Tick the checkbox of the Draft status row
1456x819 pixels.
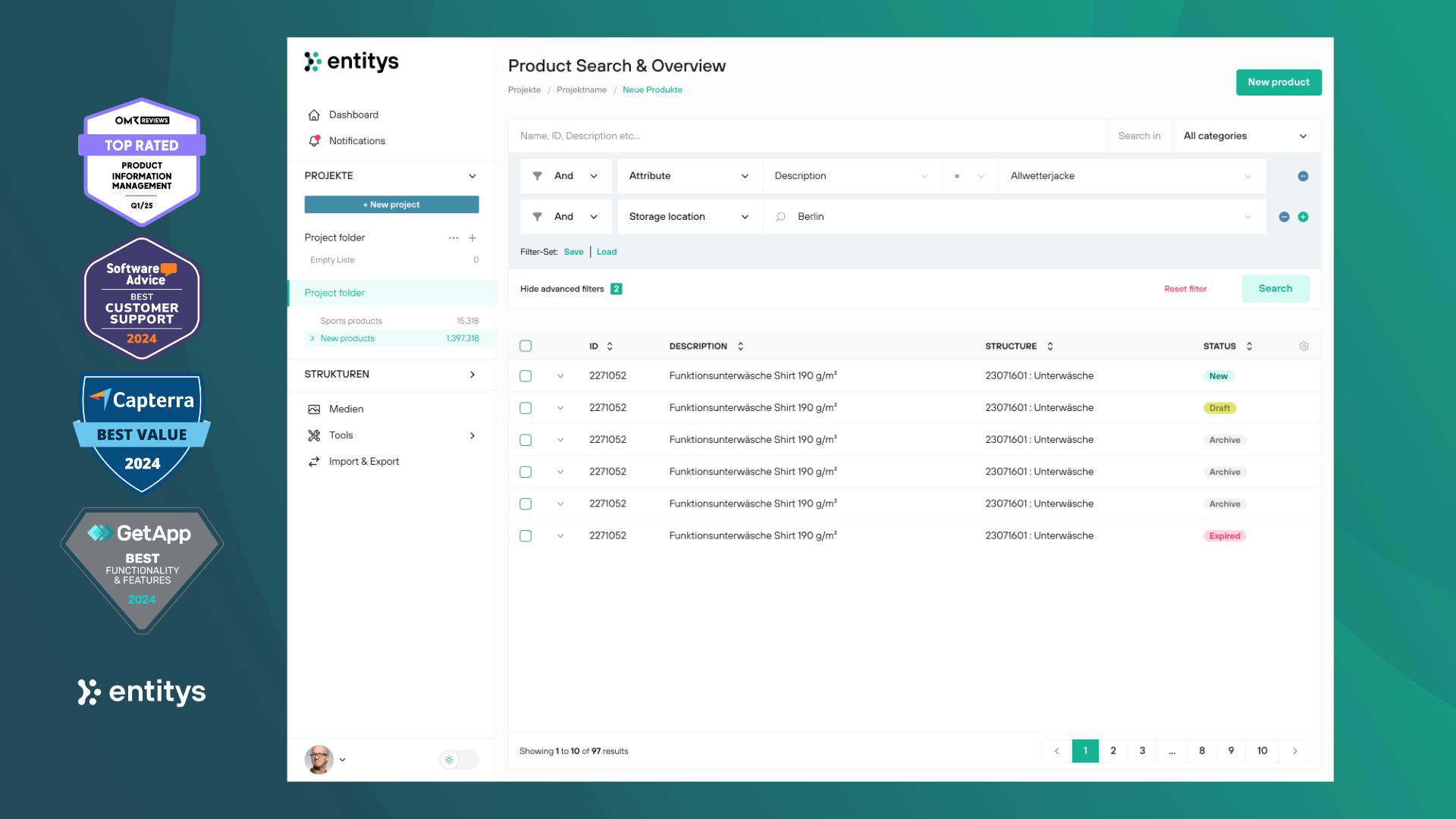(x=526, y=408)
